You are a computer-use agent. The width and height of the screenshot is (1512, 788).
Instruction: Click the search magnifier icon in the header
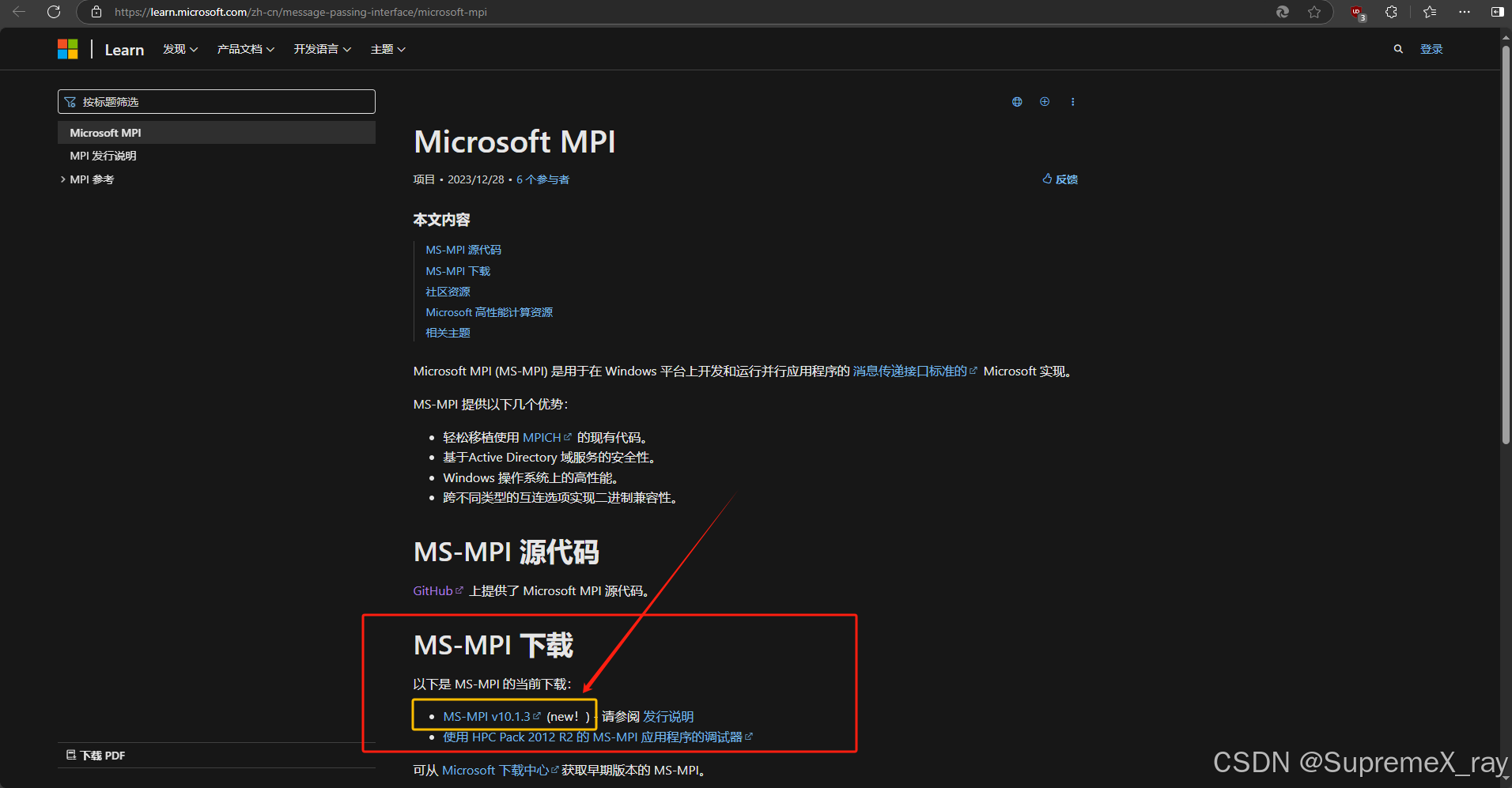tap(1397, 48)
